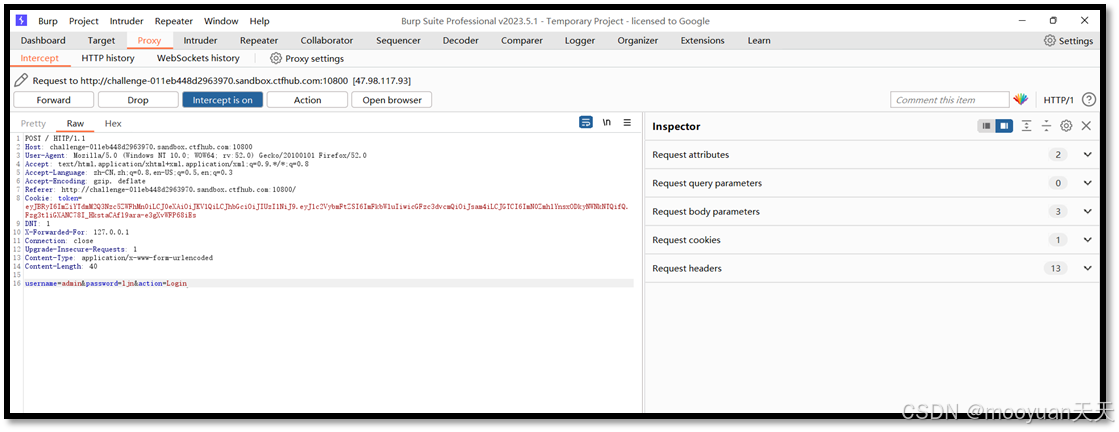Viewport: 1119px width, 432px height.
Task: Switch editor to Hex view
Action: tap(113, 124)
